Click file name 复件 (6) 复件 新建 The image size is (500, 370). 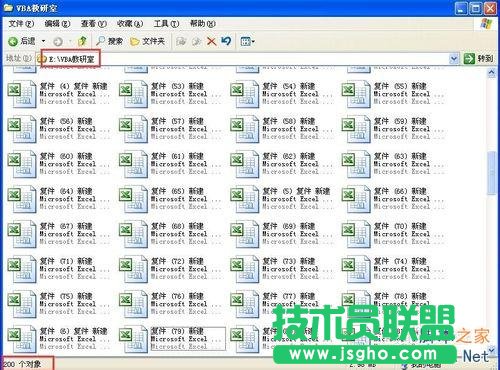point(73,331)
